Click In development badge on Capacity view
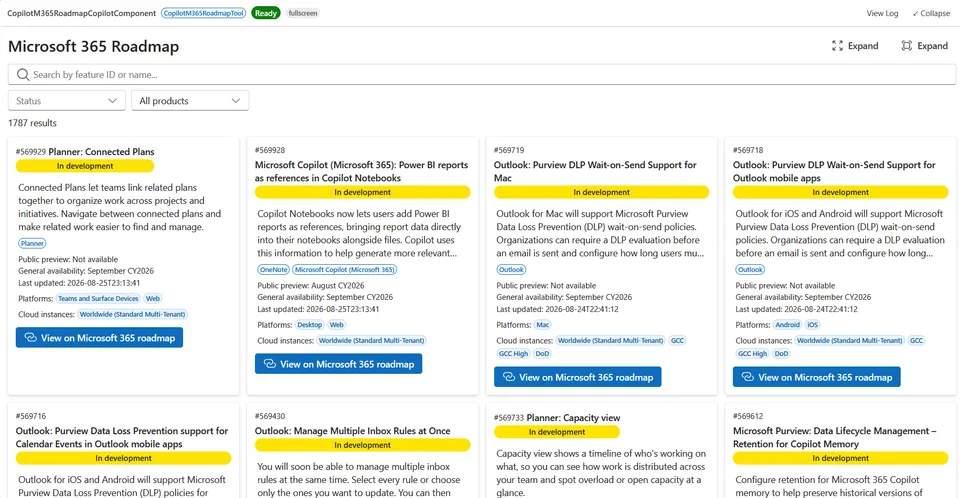 [557, 432]
